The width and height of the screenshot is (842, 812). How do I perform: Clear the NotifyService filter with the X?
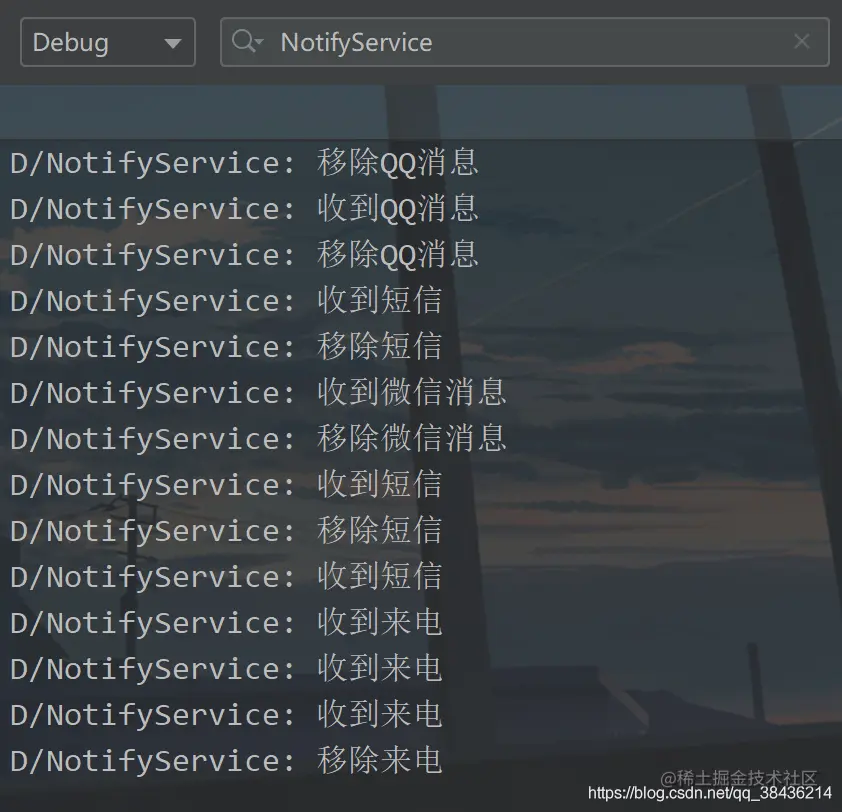(802, 41)
